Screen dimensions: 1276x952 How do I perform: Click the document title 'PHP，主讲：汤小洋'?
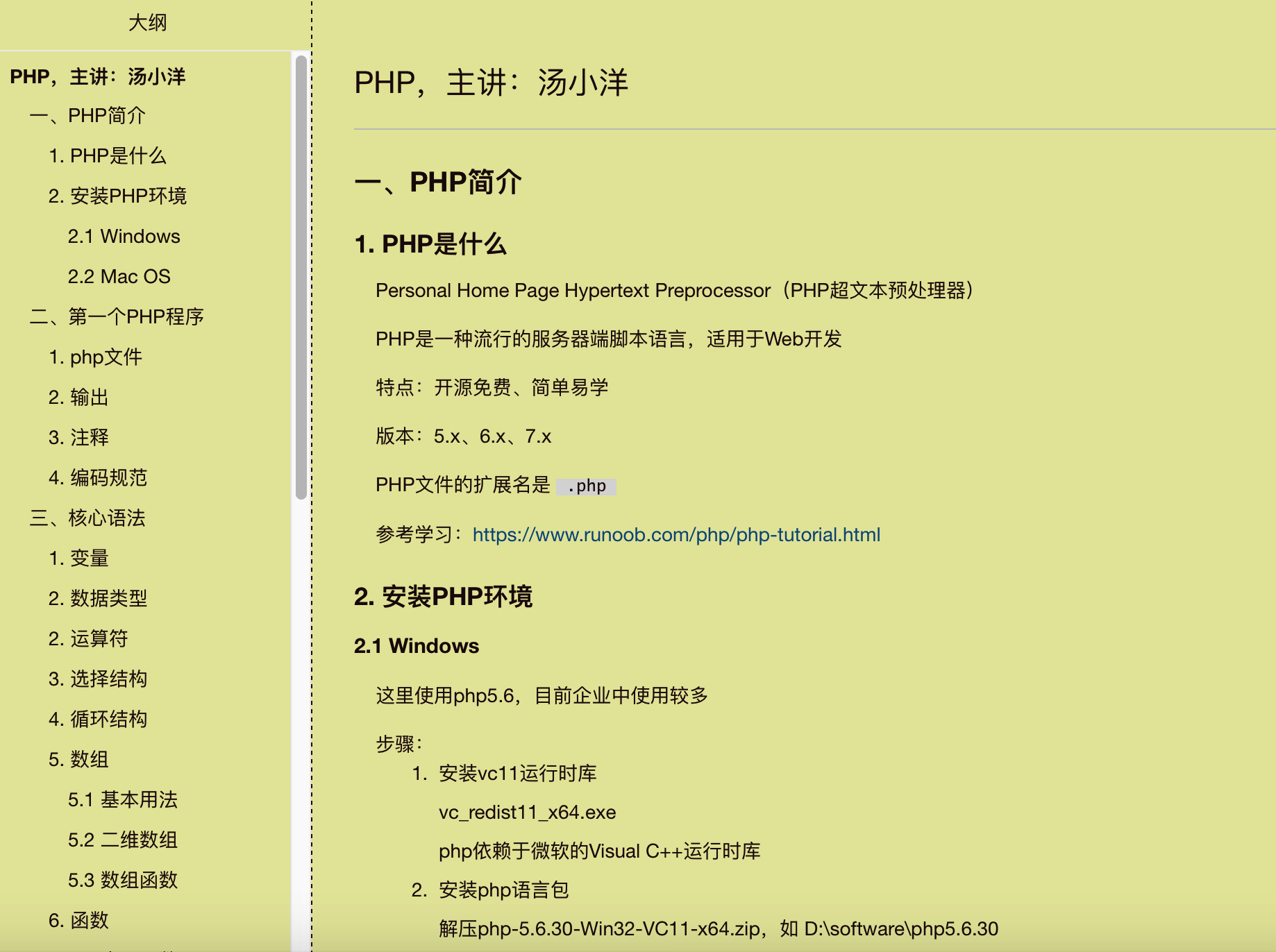pos(491,83)
